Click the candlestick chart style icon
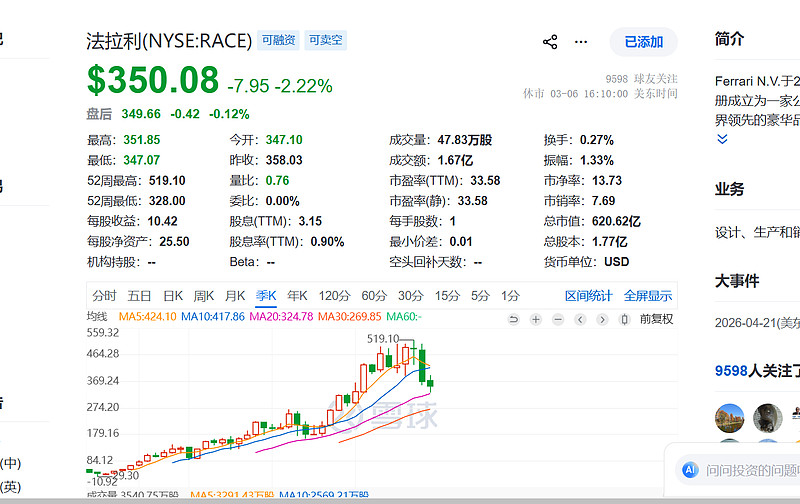The width and height of the screenshot is (800, 504). (x=625, y=319)
